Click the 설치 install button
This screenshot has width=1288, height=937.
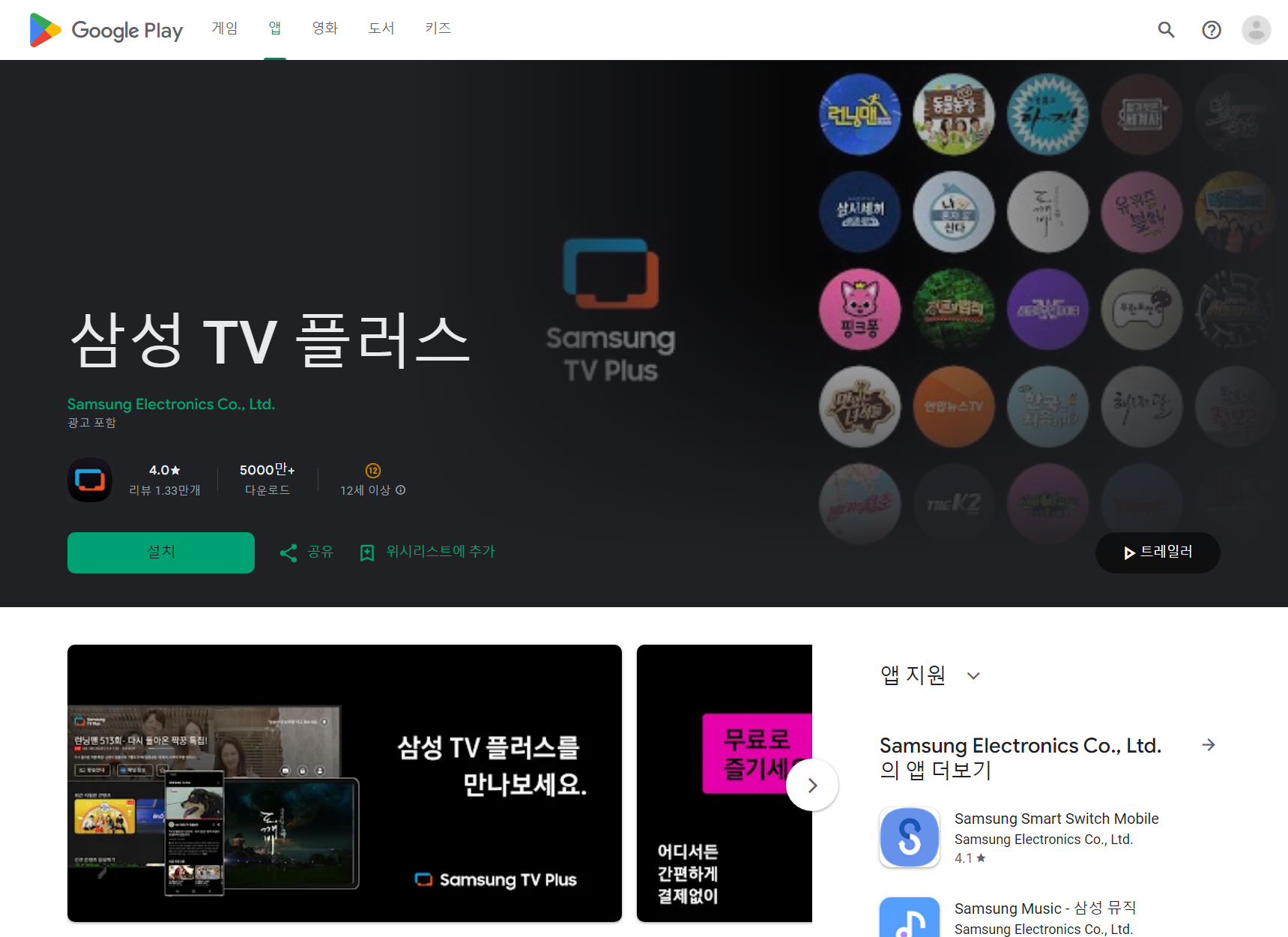tap(160, 552)
